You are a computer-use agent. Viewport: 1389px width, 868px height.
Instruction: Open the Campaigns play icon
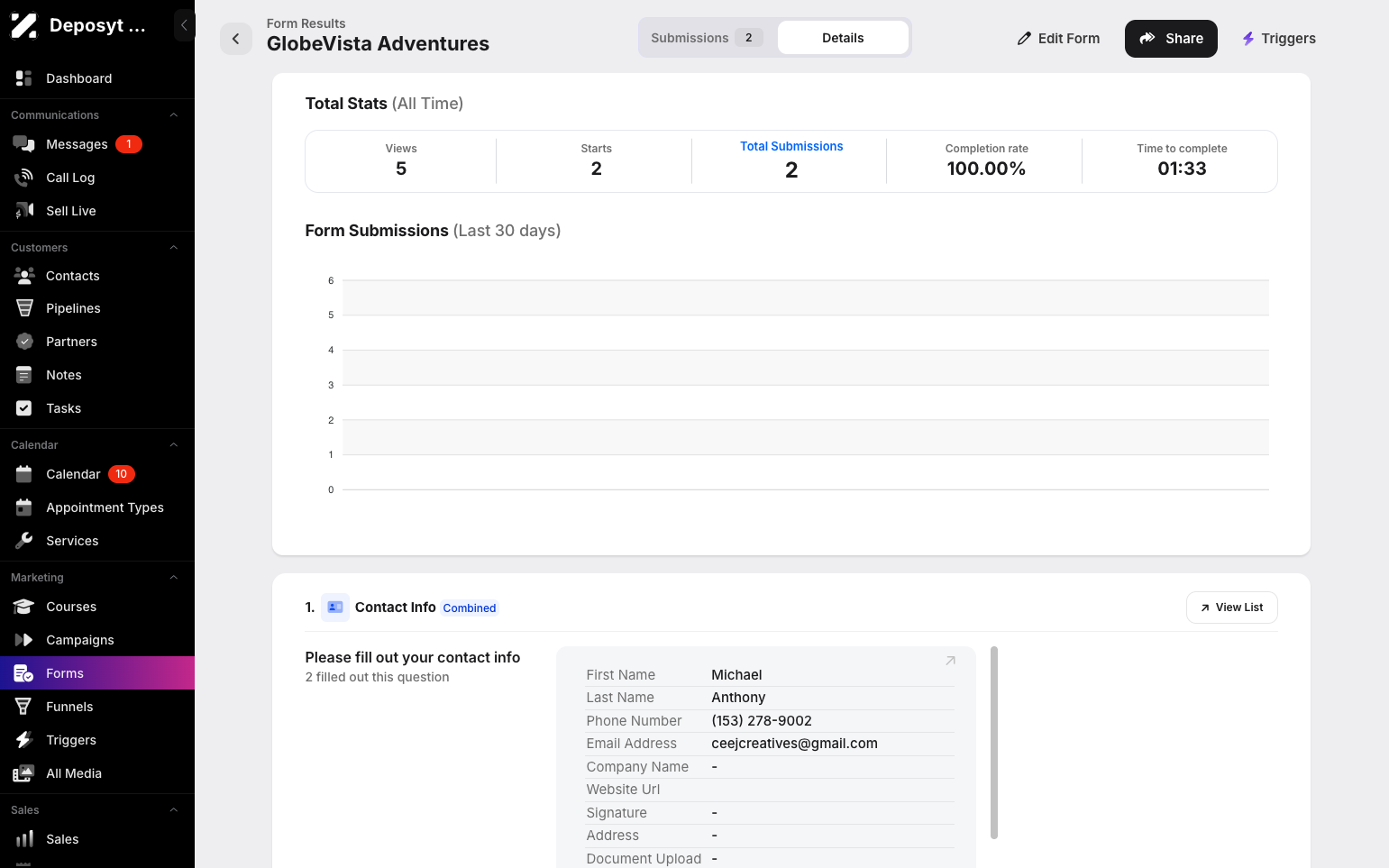[x=24, y=640]
